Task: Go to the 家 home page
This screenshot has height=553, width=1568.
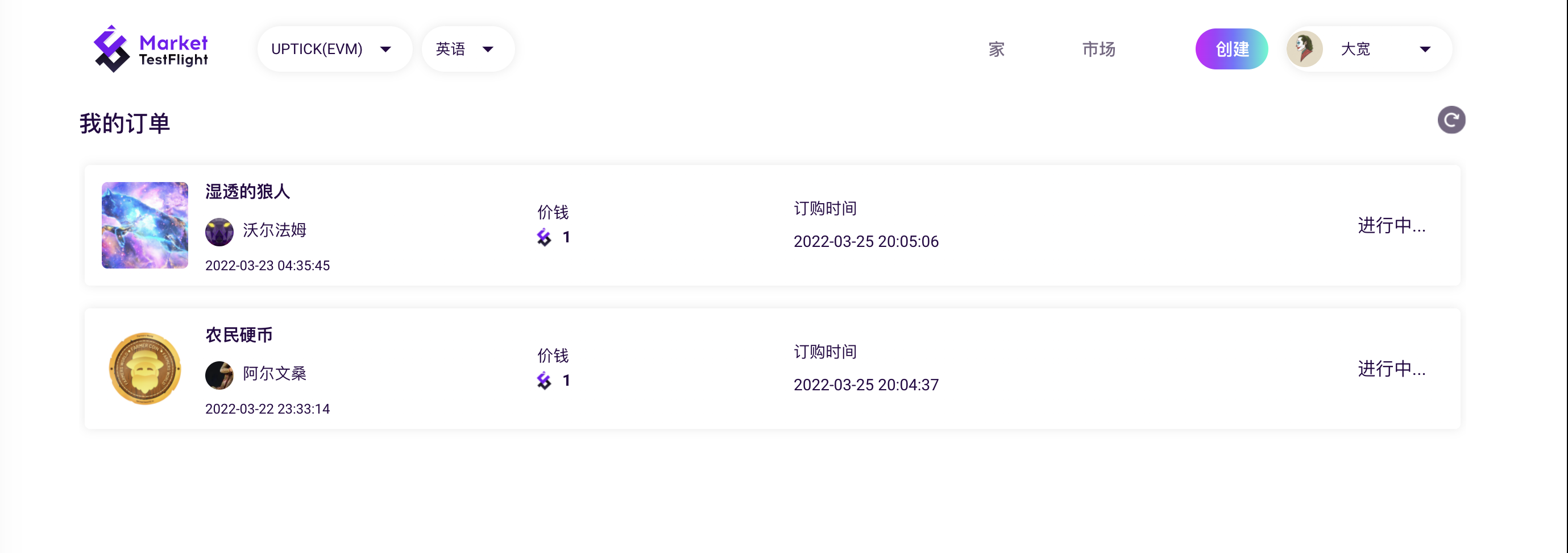Action: [996, 49]
